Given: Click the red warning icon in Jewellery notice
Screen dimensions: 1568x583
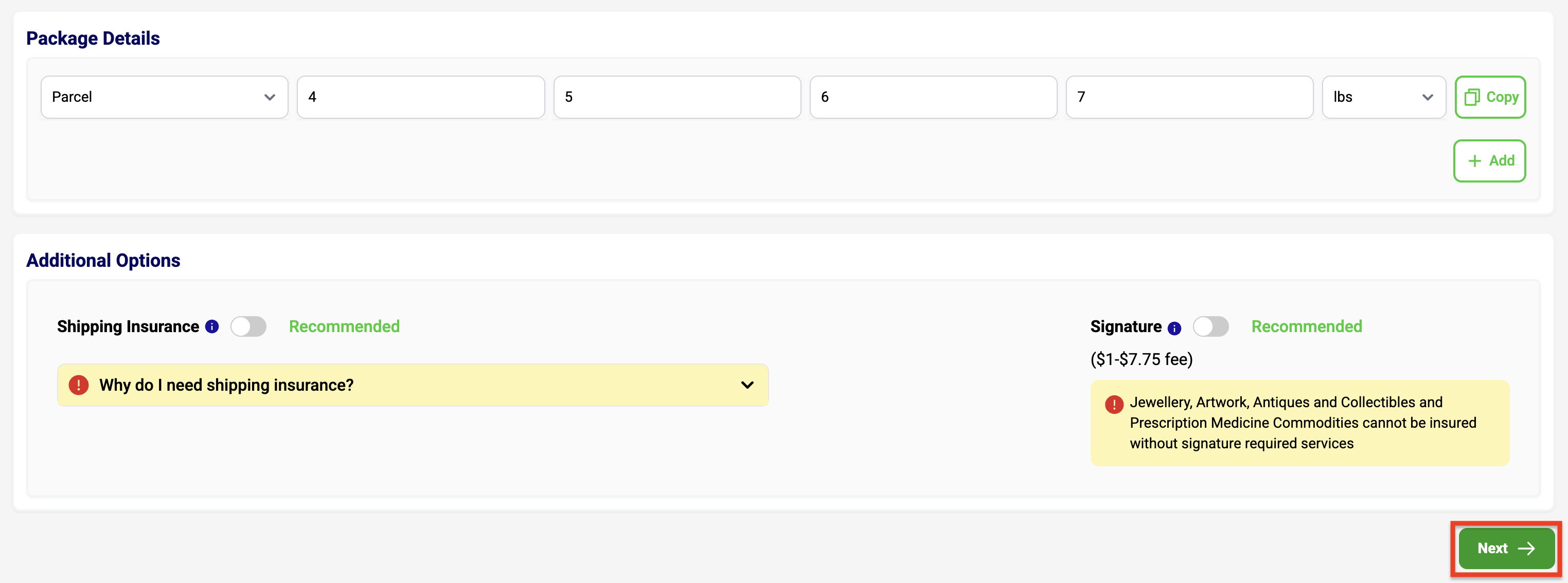Looking at the screenshot, I should (1114, 404).
